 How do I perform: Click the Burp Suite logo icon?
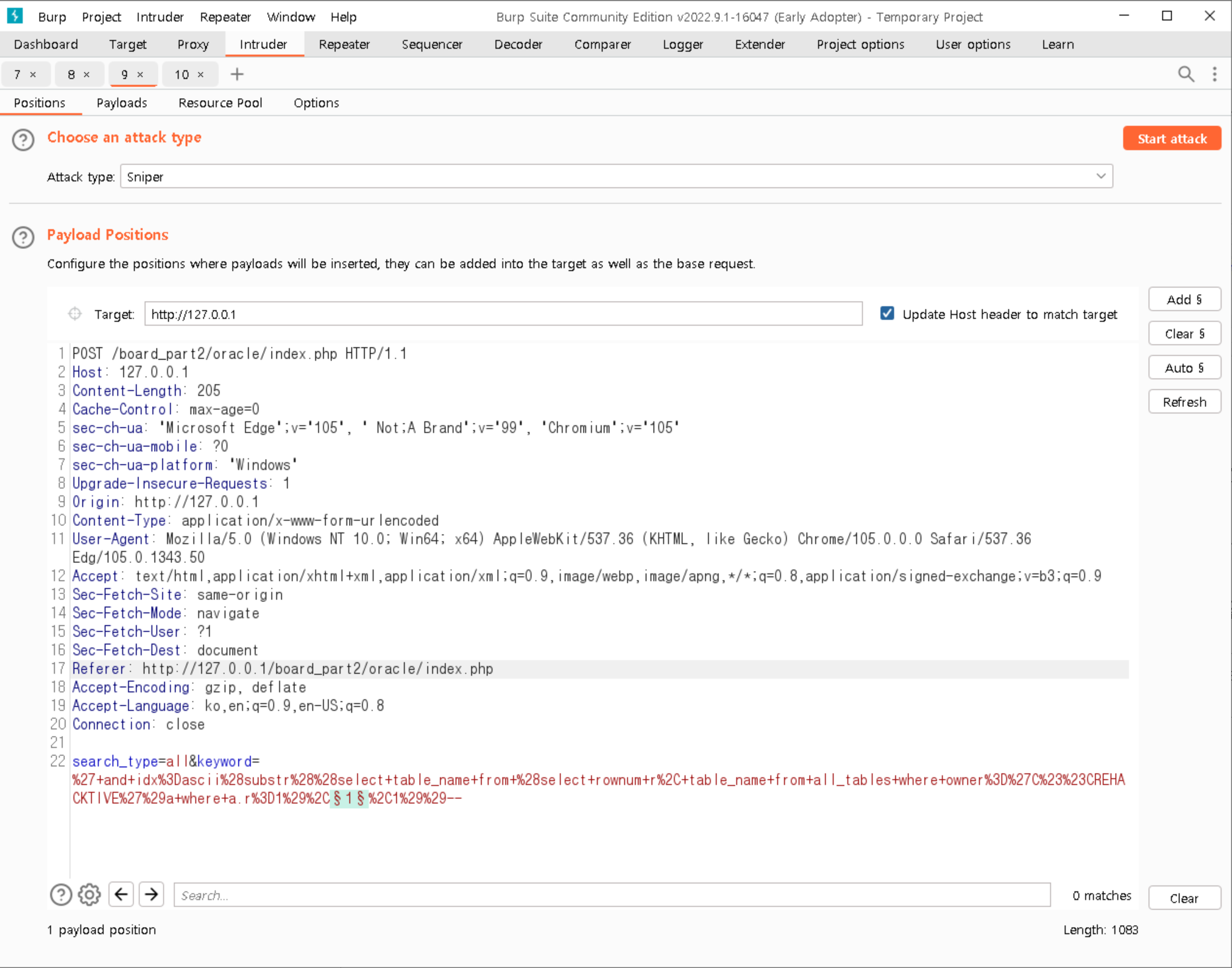click(14, 16)
